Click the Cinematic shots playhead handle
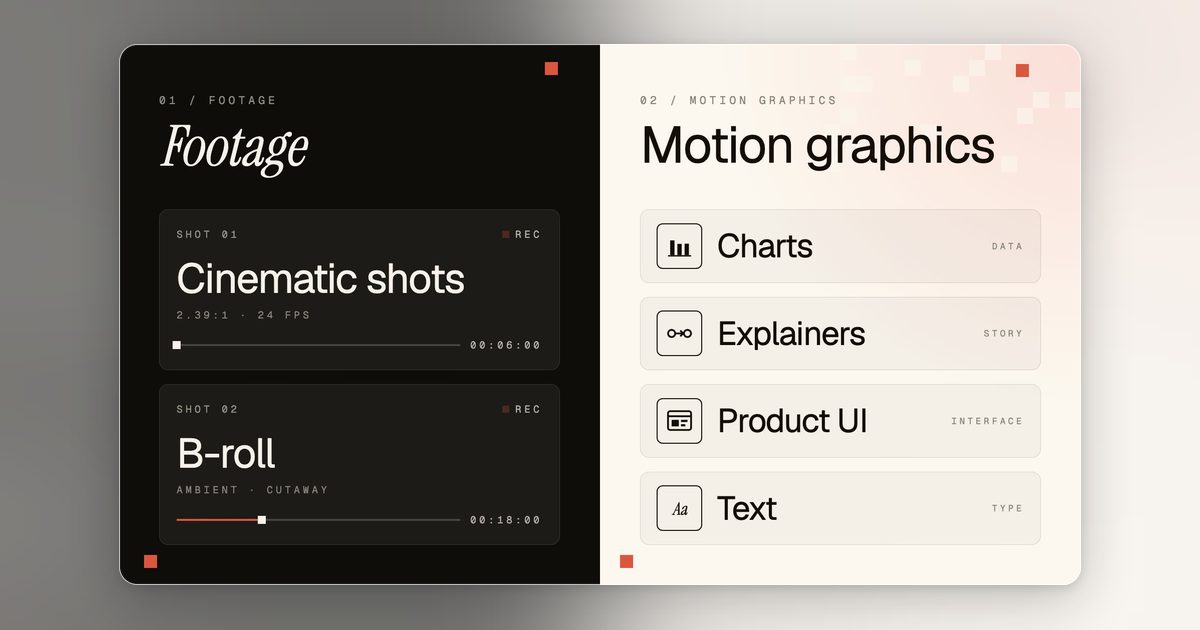 pyautogui.click(x=177, y=345)
